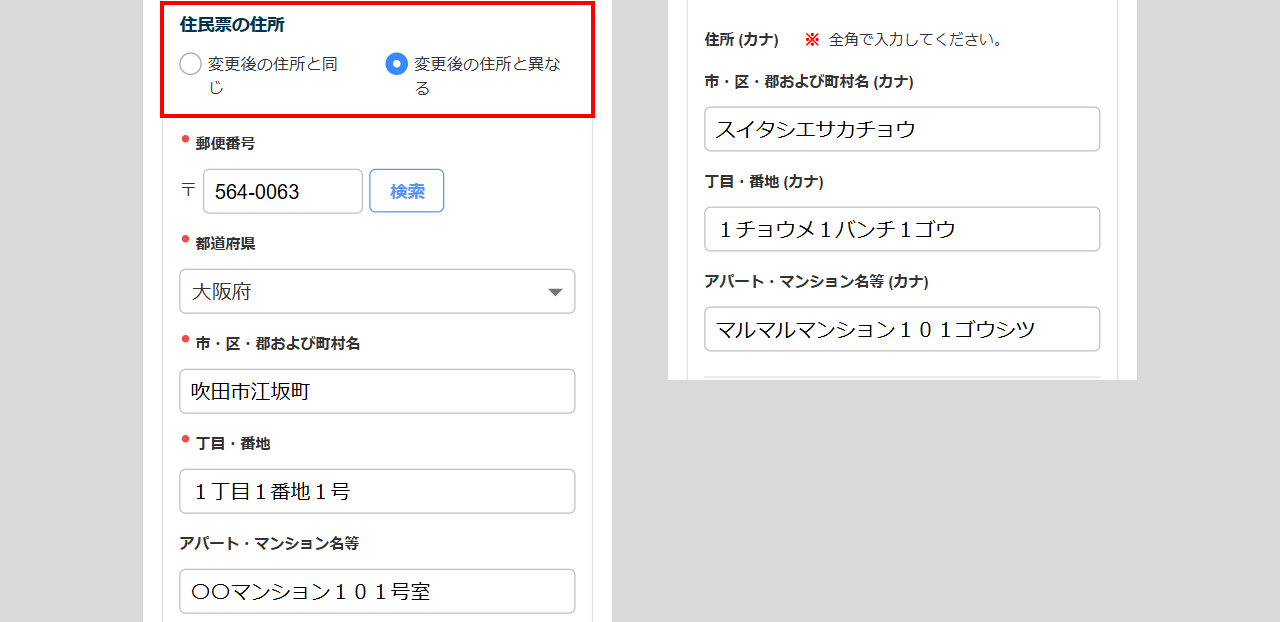Click the 住所 (カナ) section label
This screenshot has width=1280, height=622.
pos(741,40)
